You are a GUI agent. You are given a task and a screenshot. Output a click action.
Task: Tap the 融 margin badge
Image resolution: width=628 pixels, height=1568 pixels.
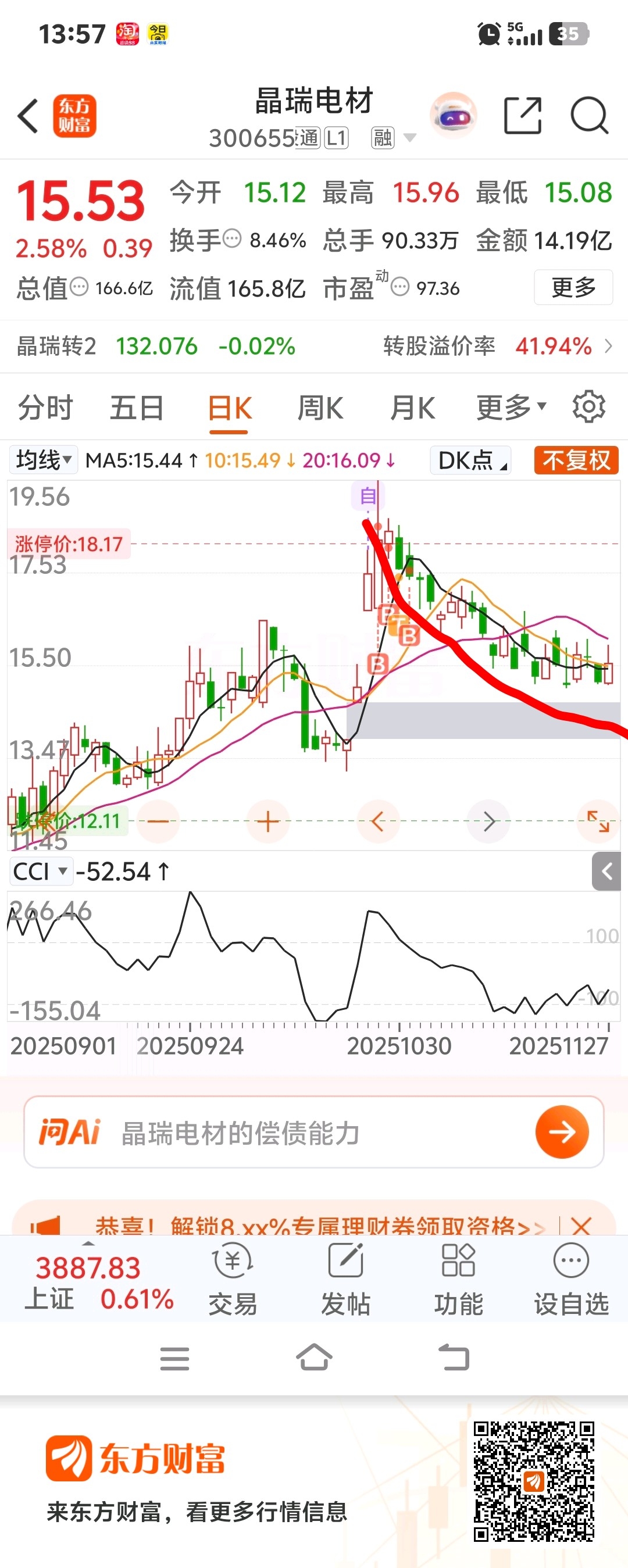[x=383, y=138]
